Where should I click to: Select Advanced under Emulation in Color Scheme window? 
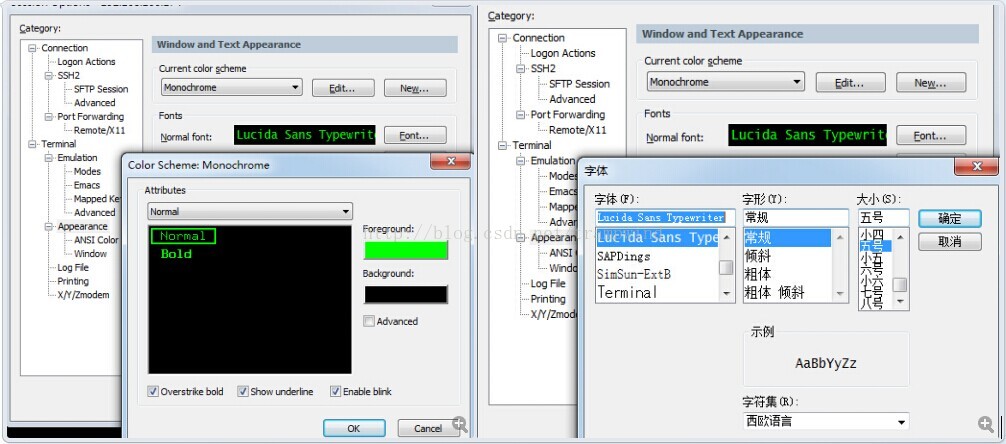[94, 212]
